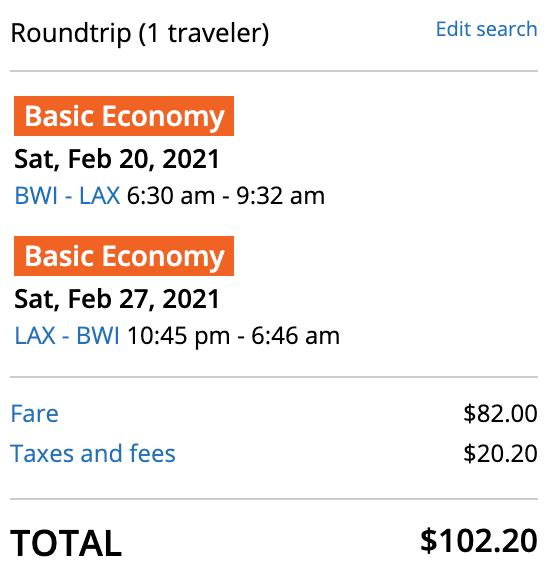This screenshot has height=584, width=558.
Task: Open the Taxes and fees link
Action: point(93,454)
